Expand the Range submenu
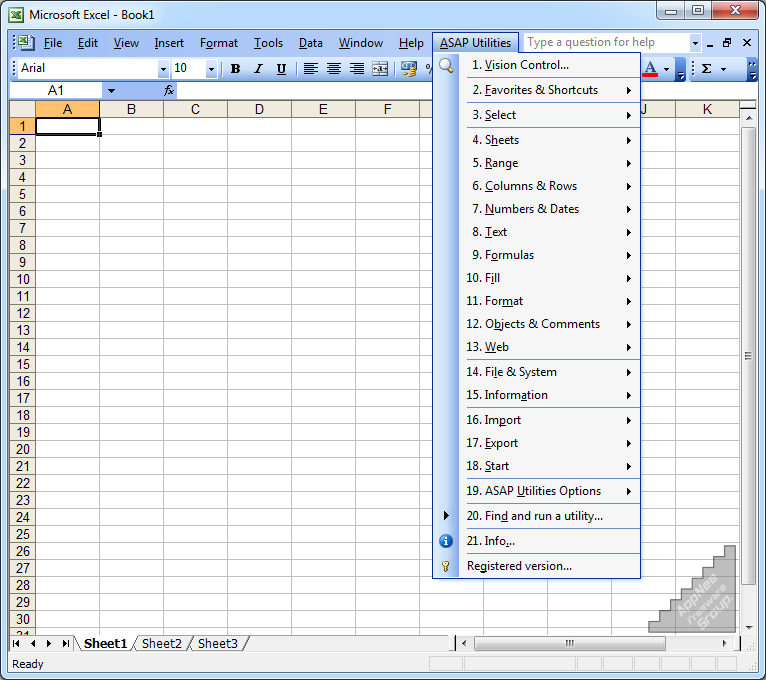 tap(550, 163)
